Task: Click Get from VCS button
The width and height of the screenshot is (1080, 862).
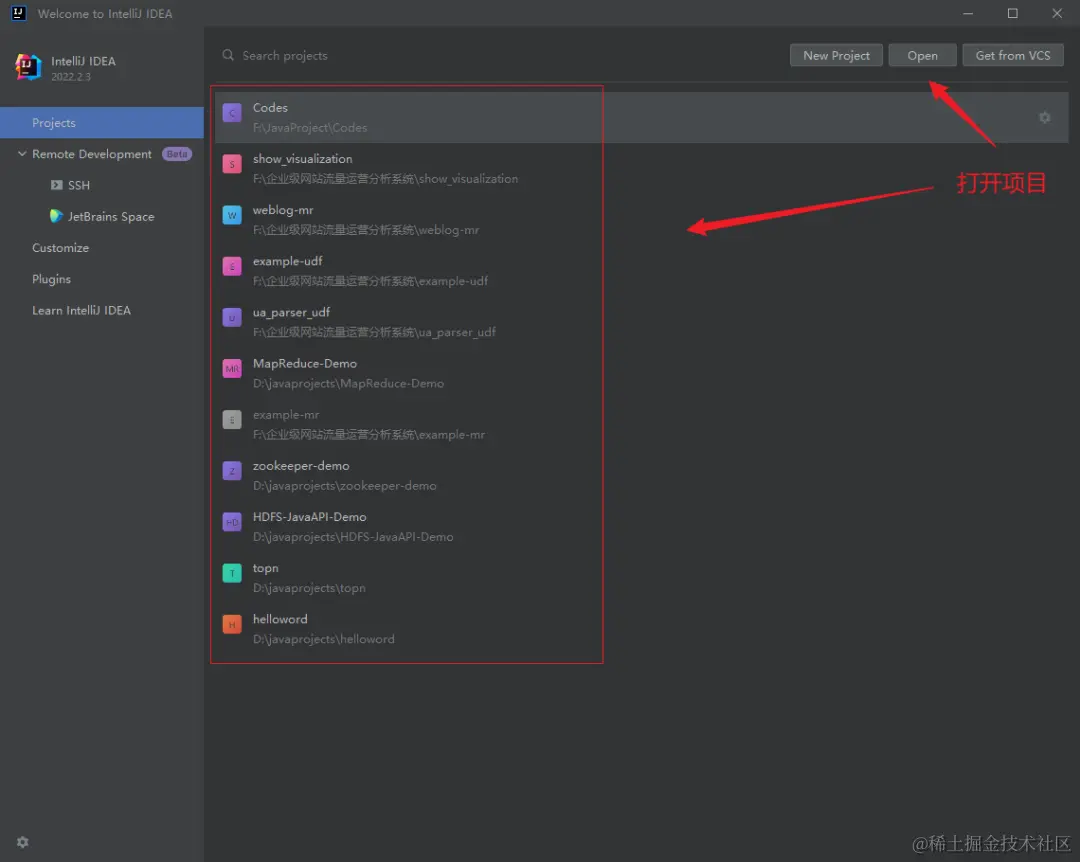Action: coord(1012,55)
